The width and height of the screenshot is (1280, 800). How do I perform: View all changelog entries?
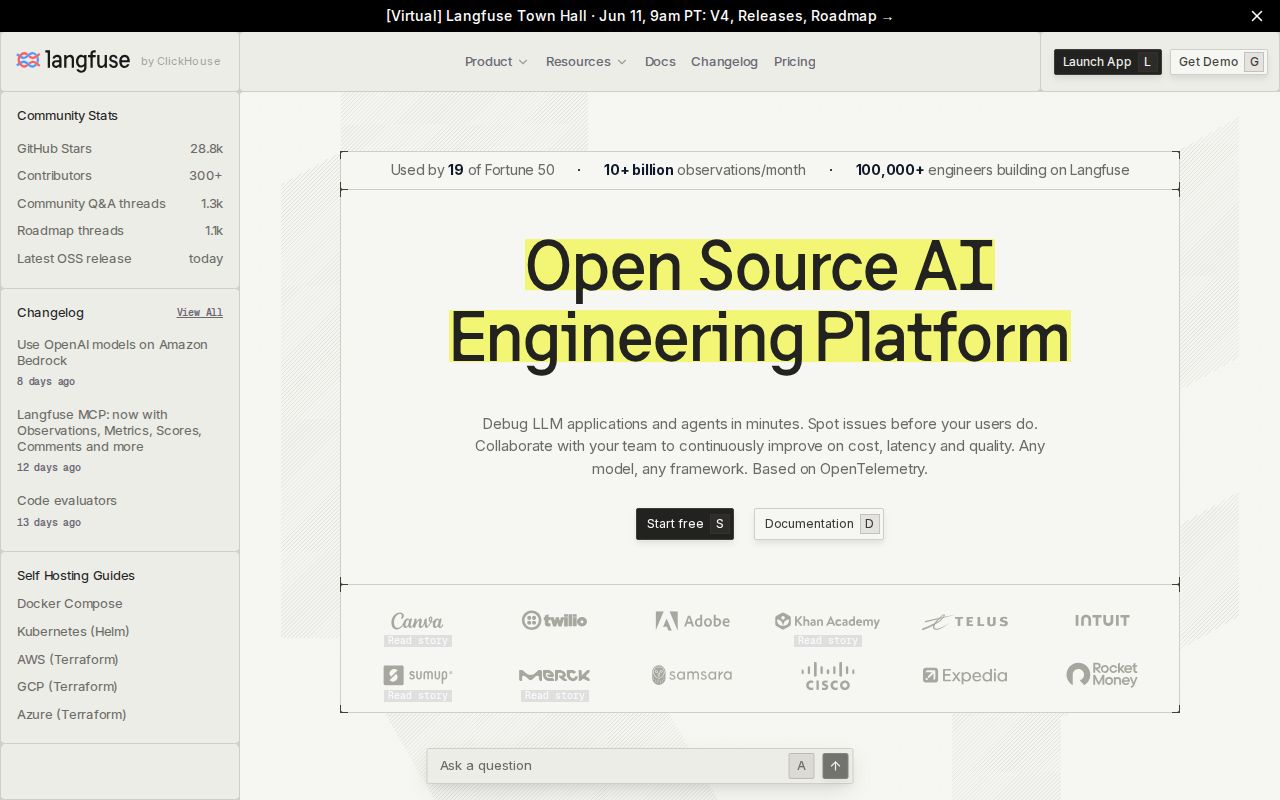pos(200,313)
